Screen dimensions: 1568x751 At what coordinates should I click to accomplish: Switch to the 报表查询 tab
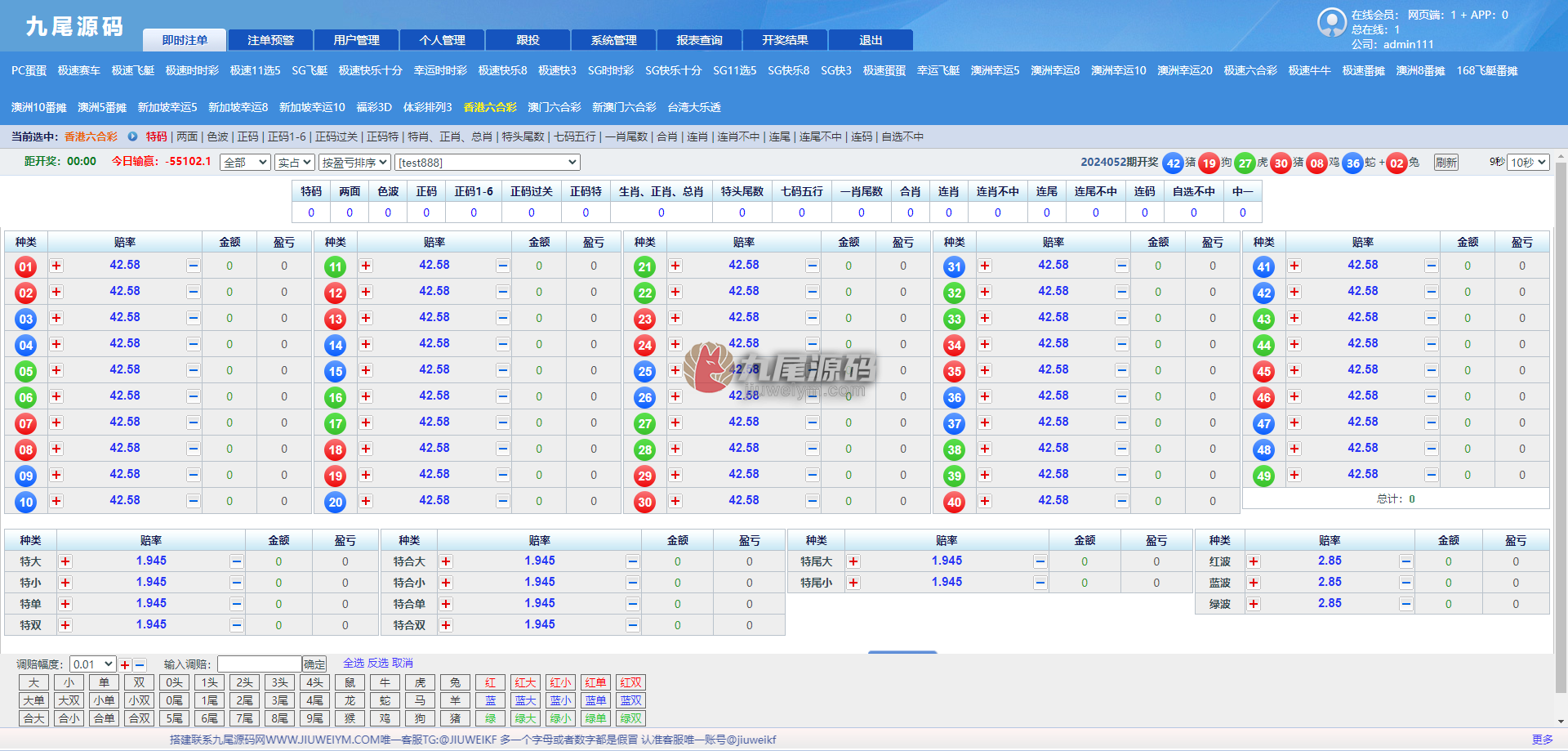pos(700,40)
